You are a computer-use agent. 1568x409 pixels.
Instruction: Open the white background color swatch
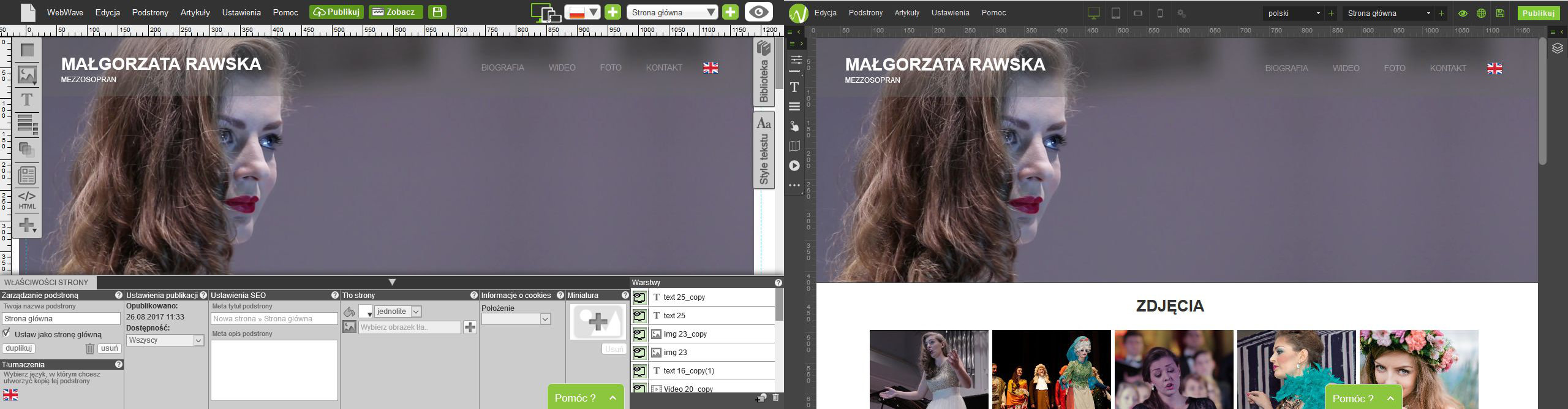pyautogui.click(x=365, y=312)
